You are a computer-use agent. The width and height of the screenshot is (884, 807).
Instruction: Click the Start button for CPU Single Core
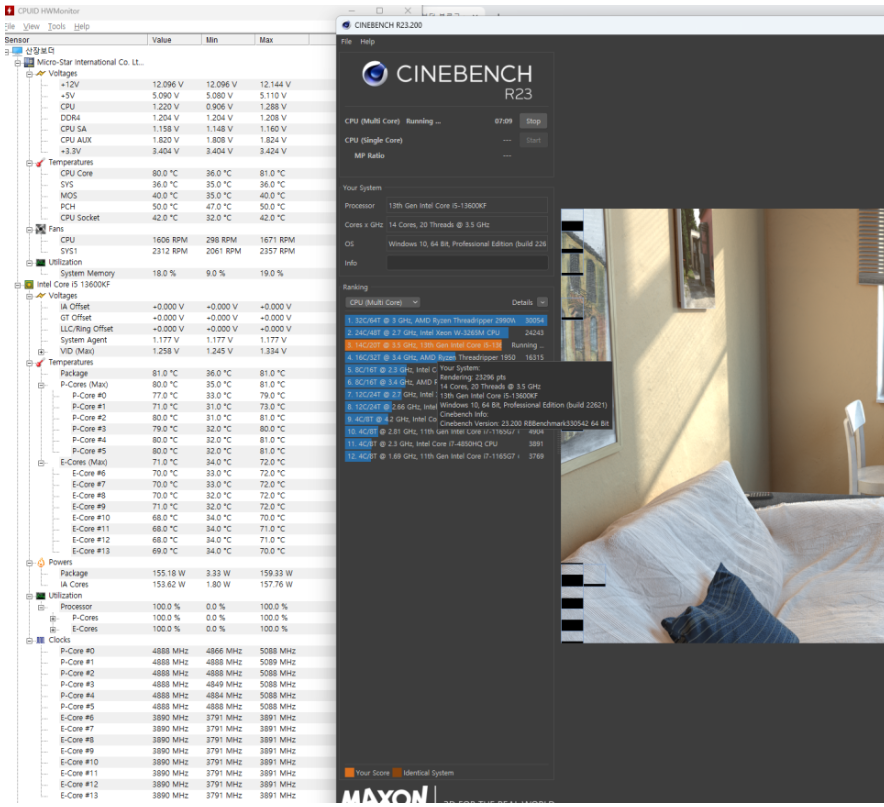pyautogui.click(x=533, y=140)
